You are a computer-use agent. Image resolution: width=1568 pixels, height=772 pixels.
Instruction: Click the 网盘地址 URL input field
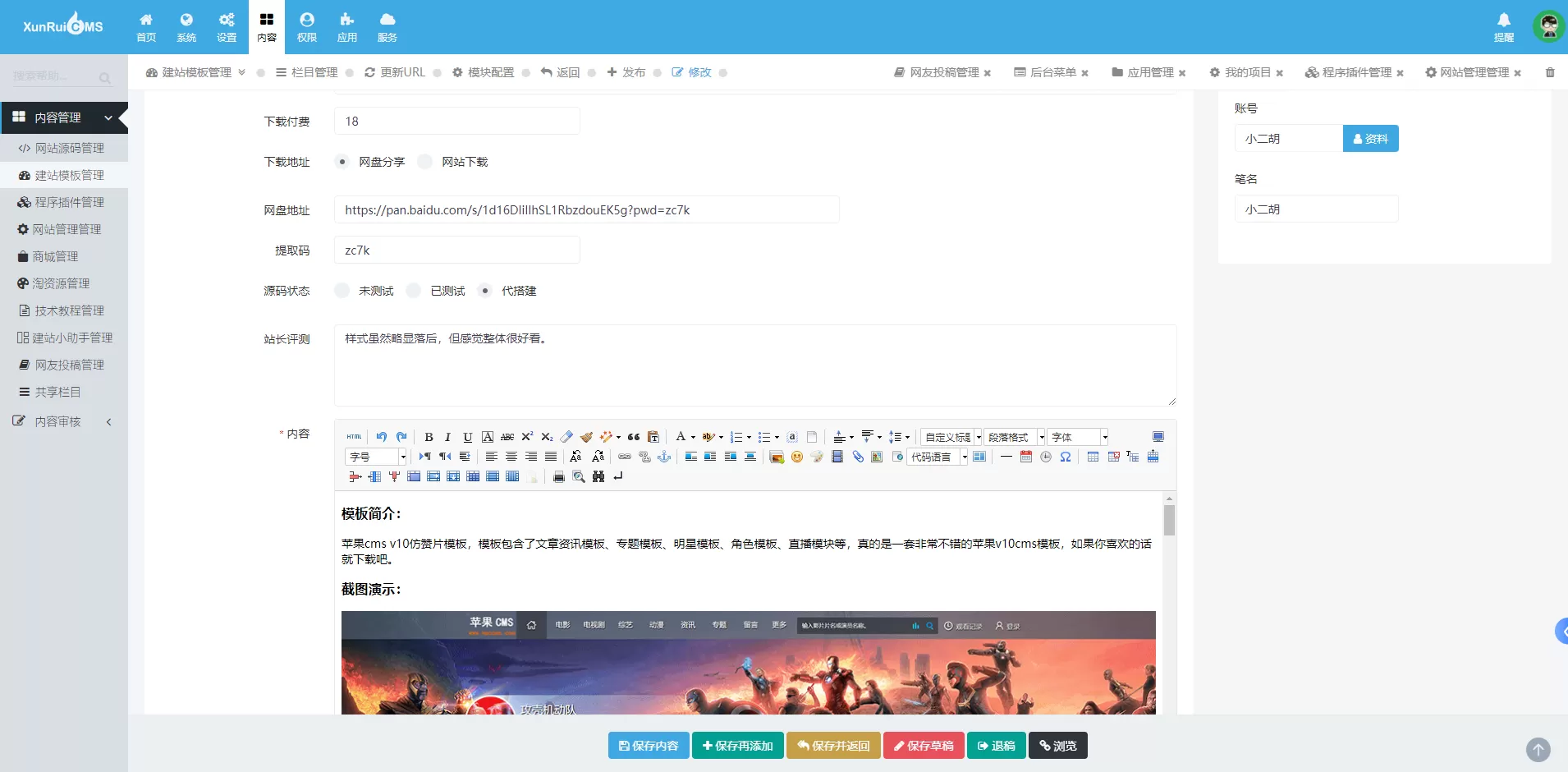pyautogui.click(x=586, y=210)
